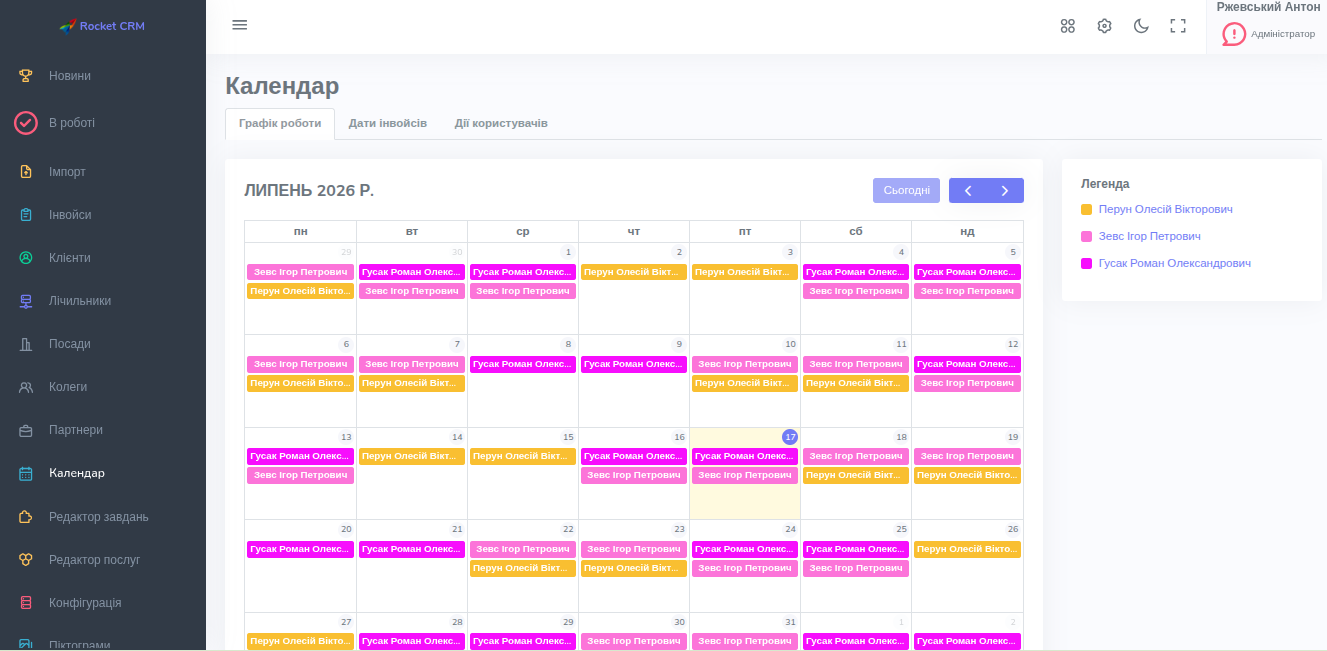Click the ЛИПЕНЬ 2026 Р. title
This screenshot has width=1327, height=651.
coord(309,190)
